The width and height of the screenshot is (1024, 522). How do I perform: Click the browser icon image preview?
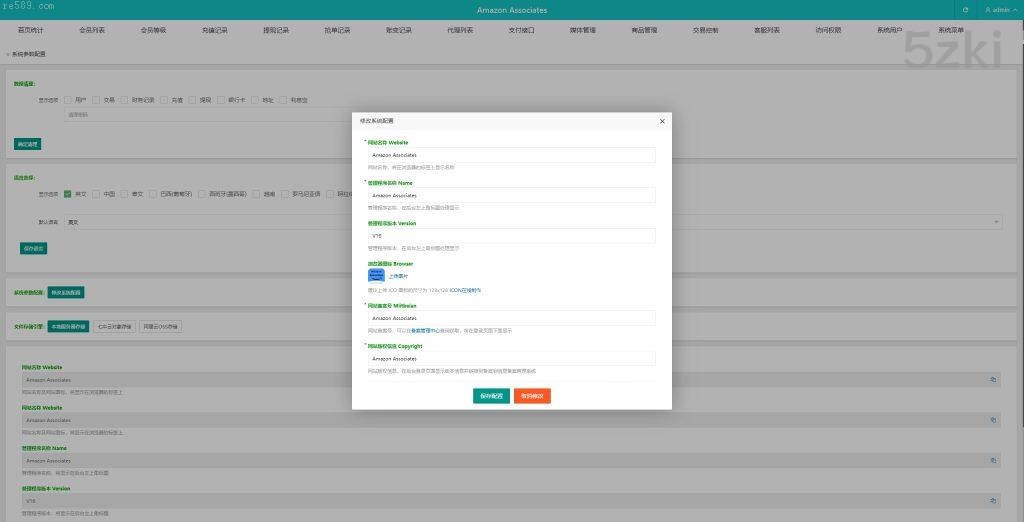[x=376, y=275]
